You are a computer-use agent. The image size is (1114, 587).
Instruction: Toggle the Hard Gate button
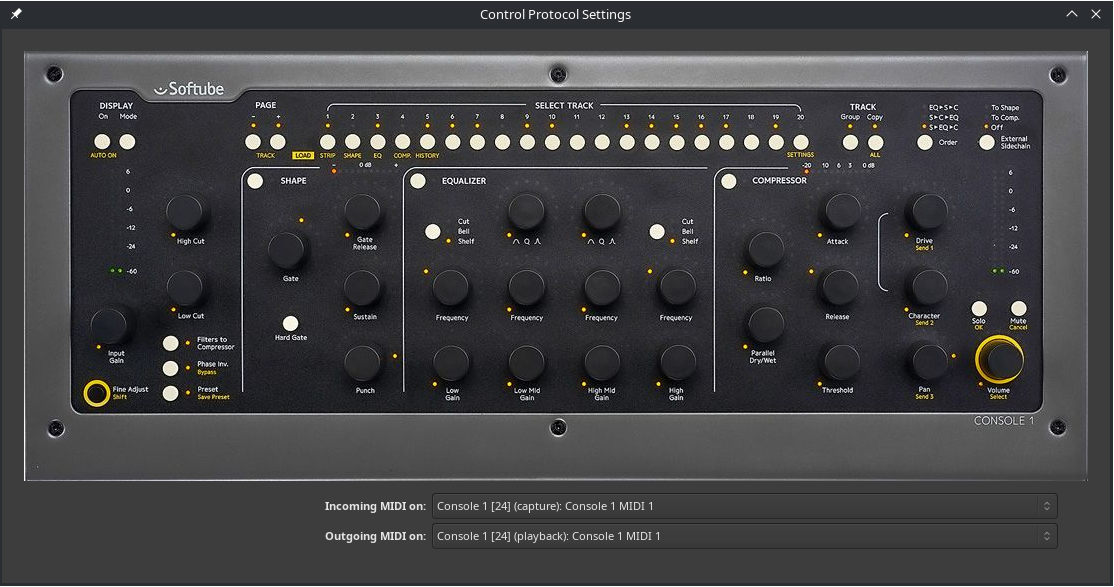(290, 323)
